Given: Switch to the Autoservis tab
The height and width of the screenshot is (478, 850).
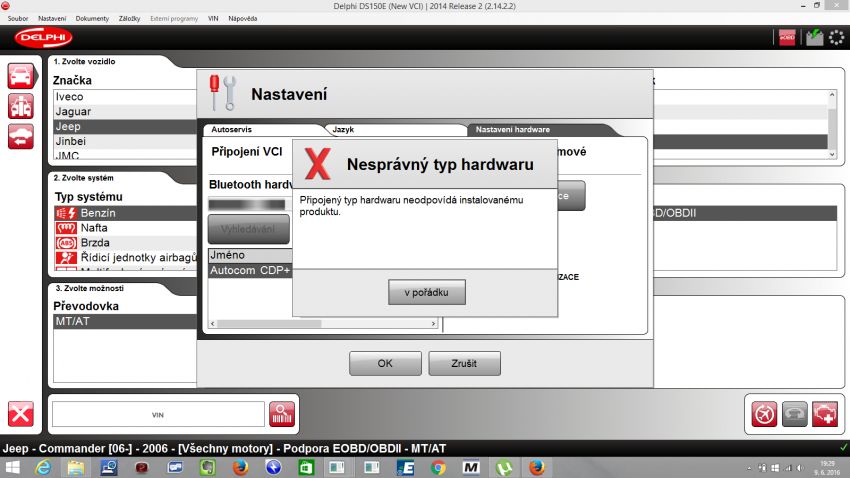Looking at the screenshot, I should pos(262,130).
